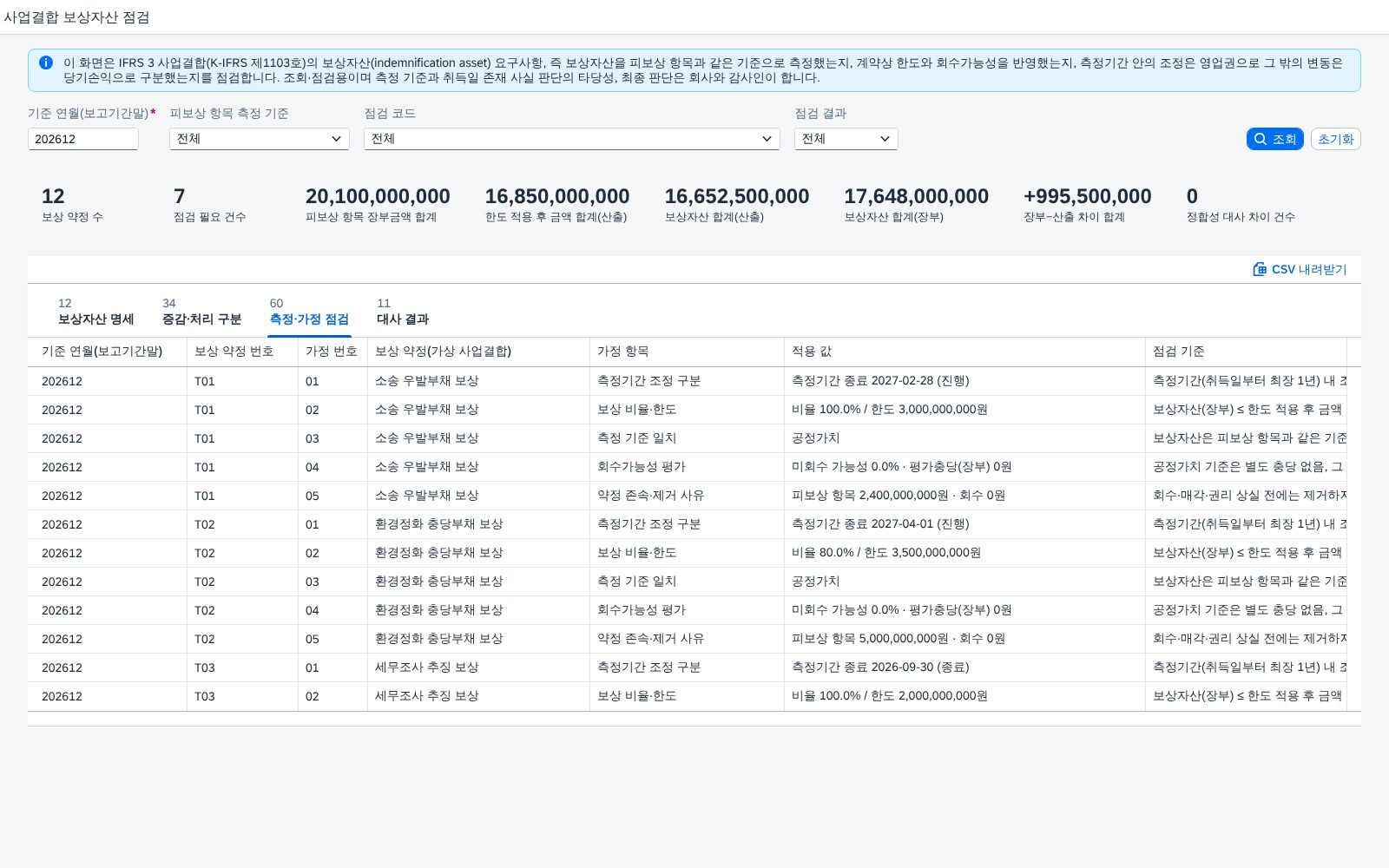Click the CSV download icon
The width and height of the screenshot is (1389, 868).
pyautogui.click(x=1260, y=269)
